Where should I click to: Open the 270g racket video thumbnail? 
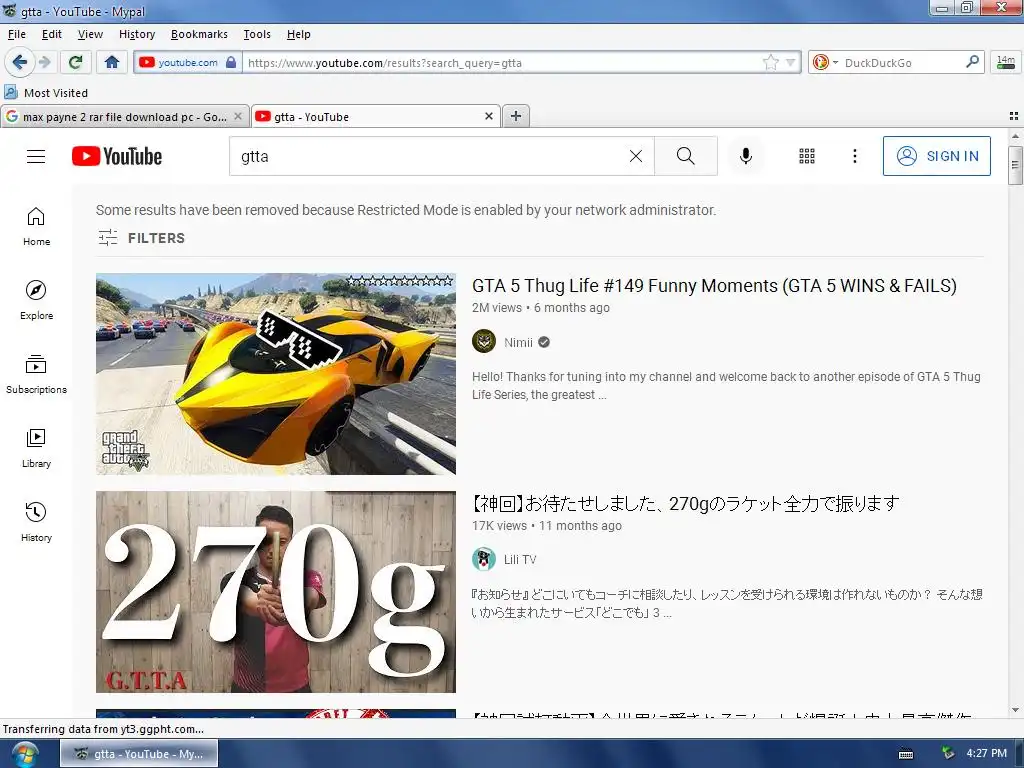click(276, 592)
